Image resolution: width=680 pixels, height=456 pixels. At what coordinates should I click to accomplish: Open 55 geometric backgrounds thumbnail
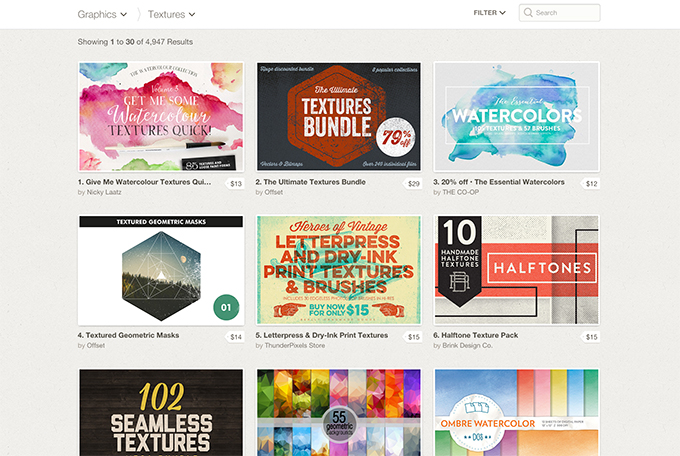click(x=339, y=412)
